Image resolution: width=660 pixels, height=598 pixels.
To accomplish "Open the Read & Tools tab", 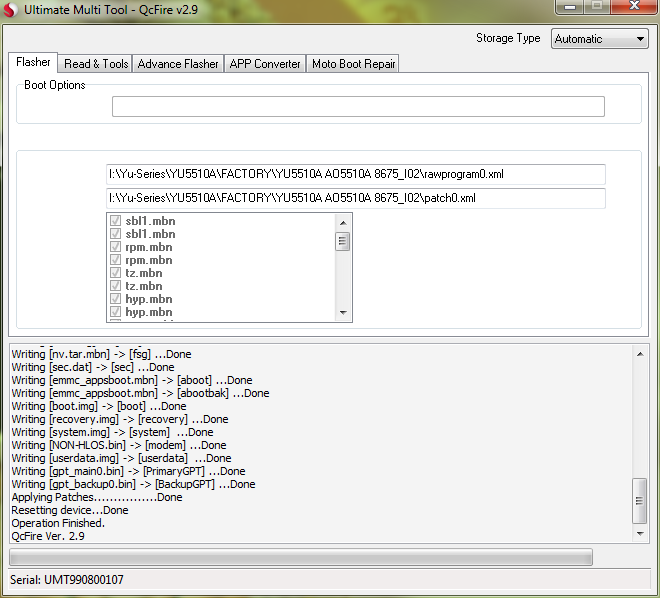I will click(x=96, y=64).
